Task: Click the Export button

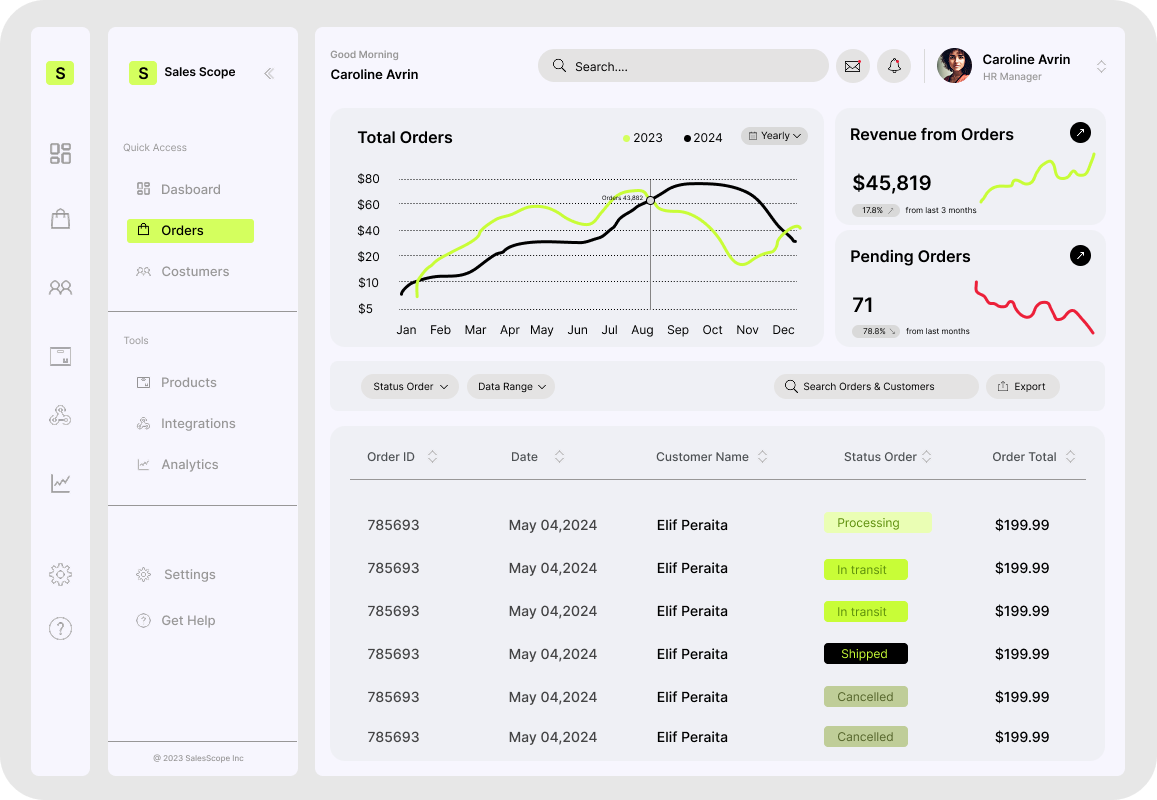Action: tap(1022, 387)
